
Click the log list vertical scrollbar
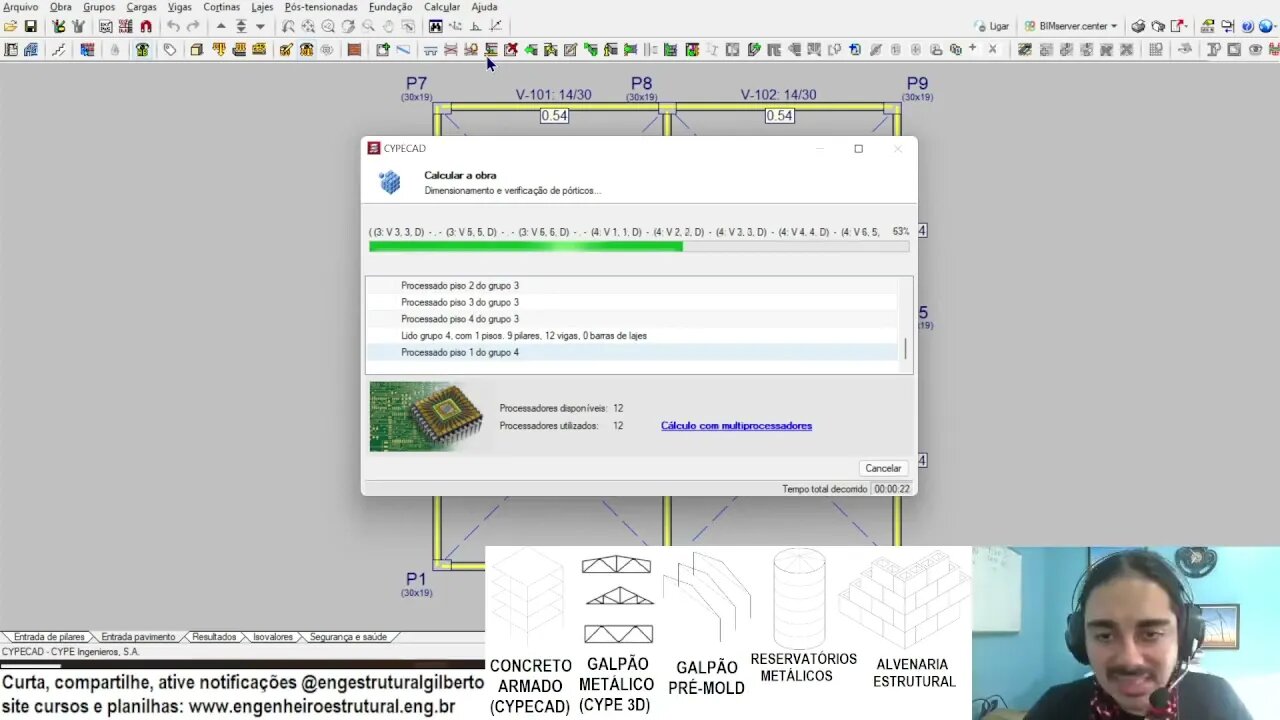pyautogui.click(x=906, y=325)
